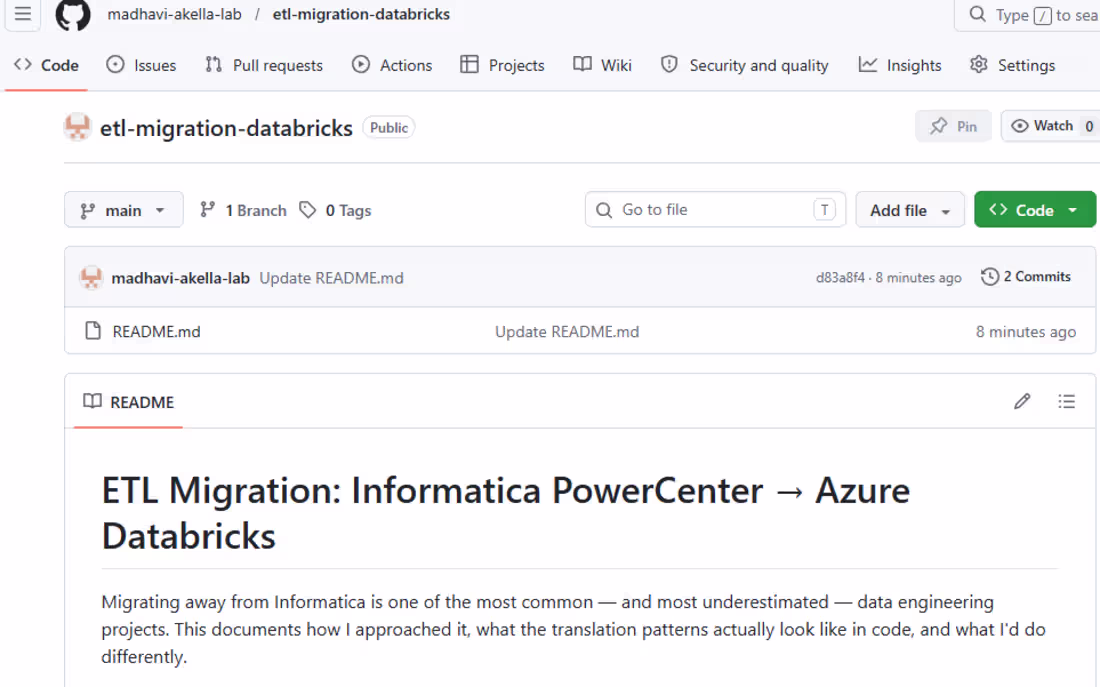Screen dimensions: 1100x687
Task: View the 0 Tags link
Action: click(x=335, y=210)
